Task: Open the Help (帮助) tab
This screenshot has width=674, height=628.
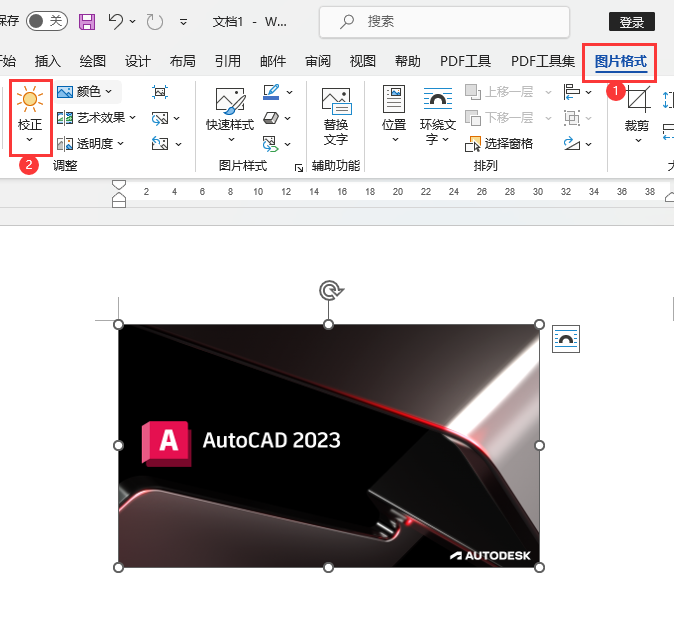Action: (x=407, y=61)
